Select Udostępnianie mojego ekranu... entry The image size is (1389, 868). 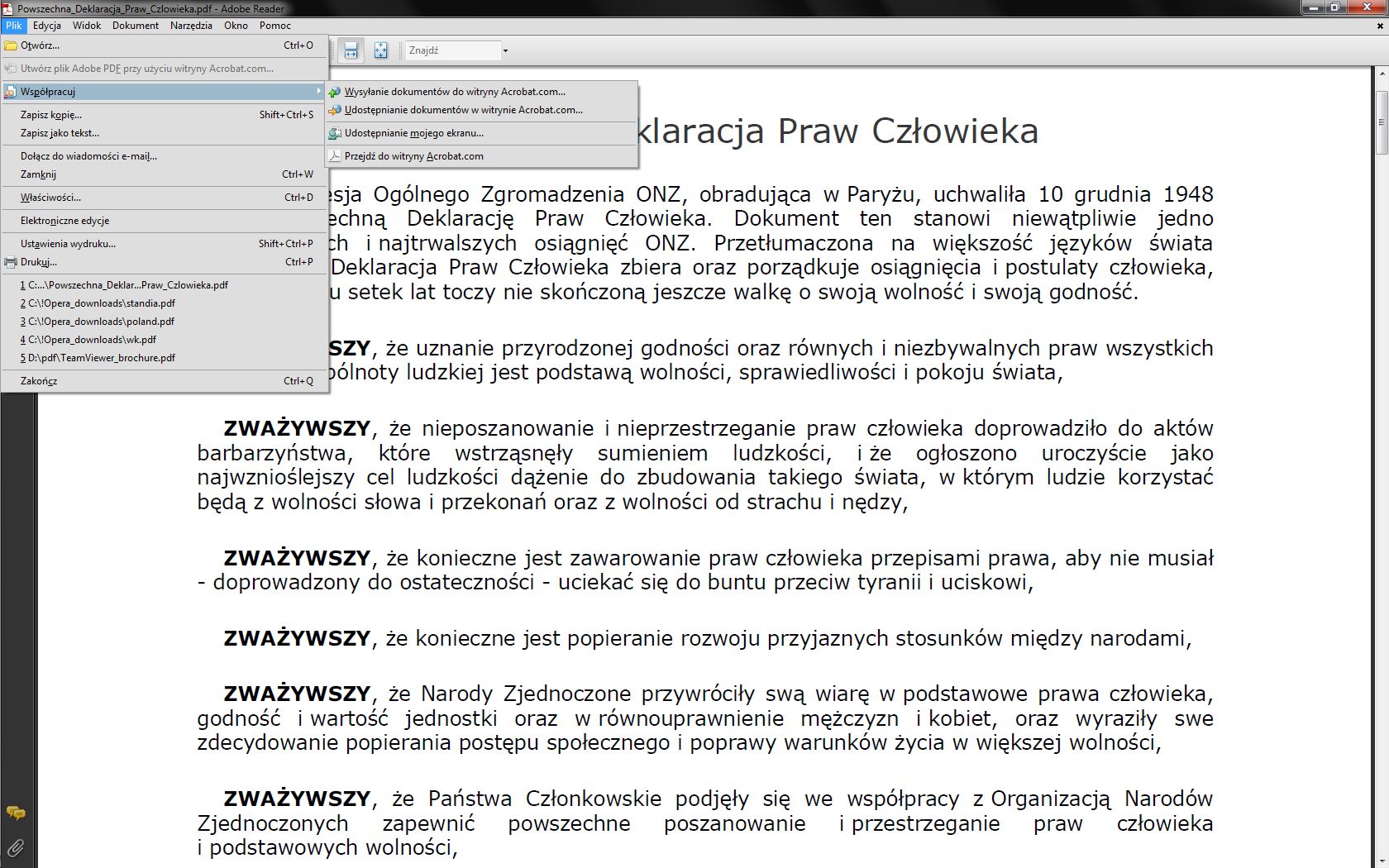click(x=481, y=133)
